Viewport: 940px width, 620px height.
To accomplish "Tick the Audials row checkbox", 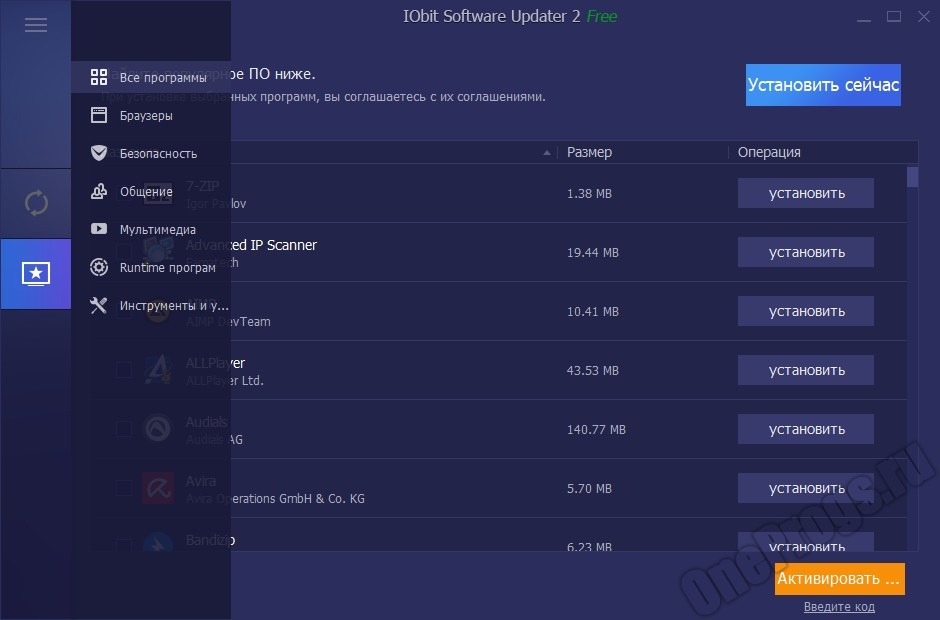I will [x=124, y=429].
